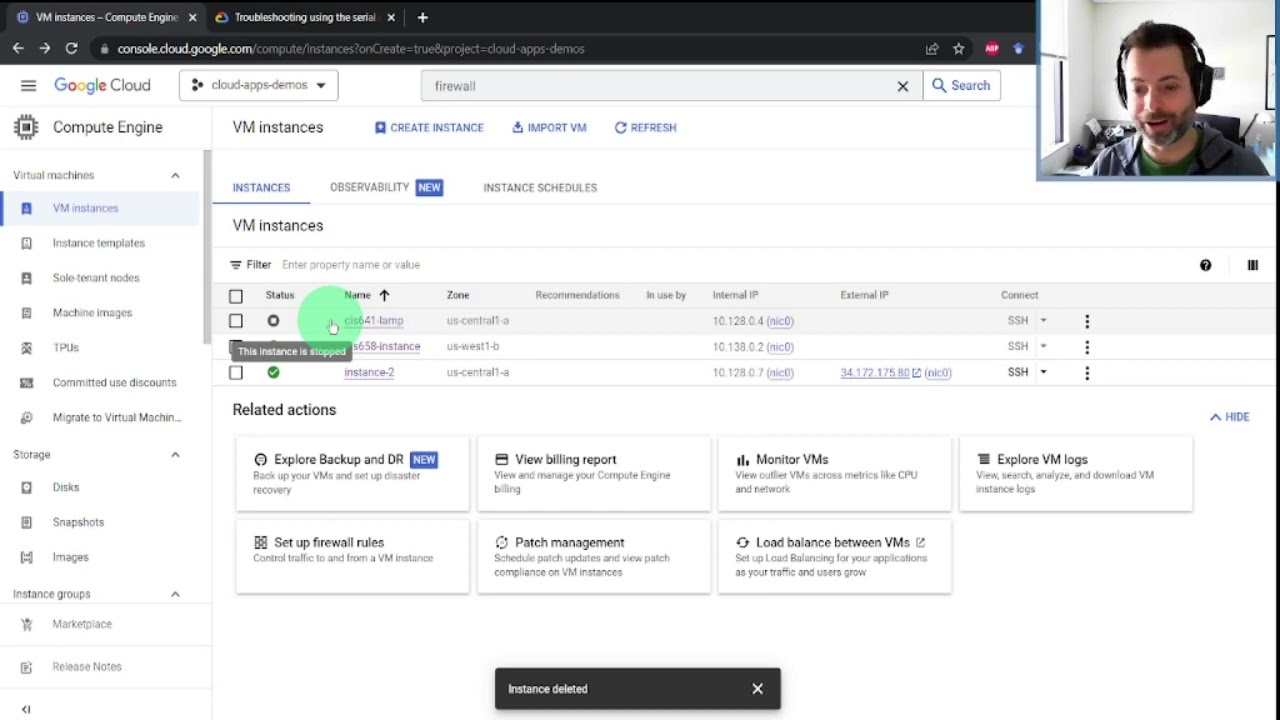Click the Images sidebar icon

click(26, 557)
